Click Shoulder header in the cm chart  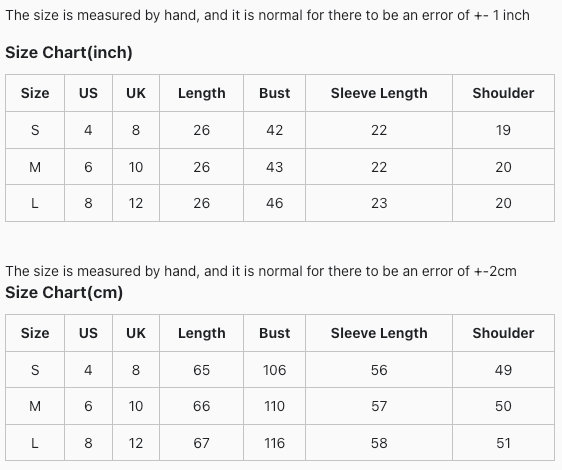click(x=503, y=333)
